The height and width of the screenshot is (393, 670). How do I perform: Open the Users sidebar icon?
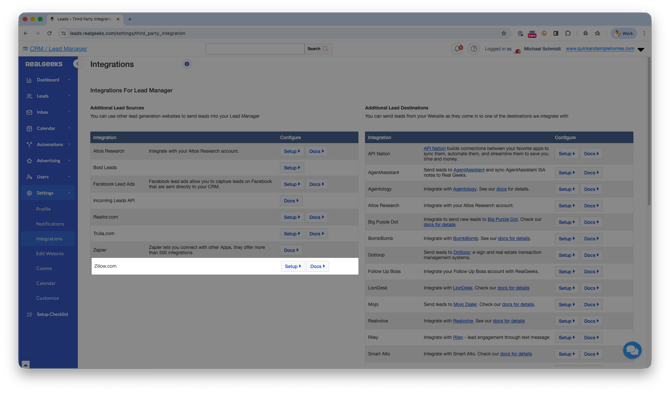29,177
